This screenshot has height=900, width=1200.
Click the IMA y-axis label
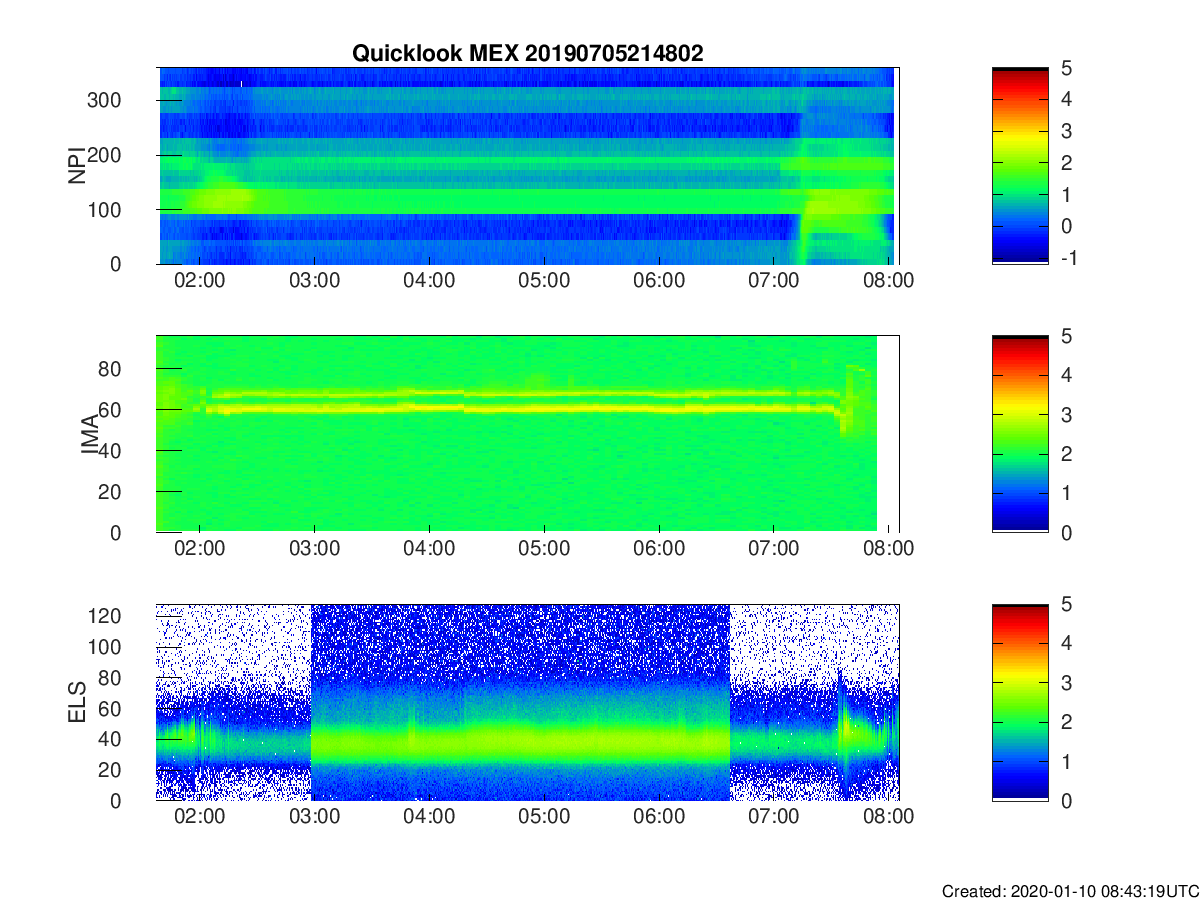[x=90, y=434]
